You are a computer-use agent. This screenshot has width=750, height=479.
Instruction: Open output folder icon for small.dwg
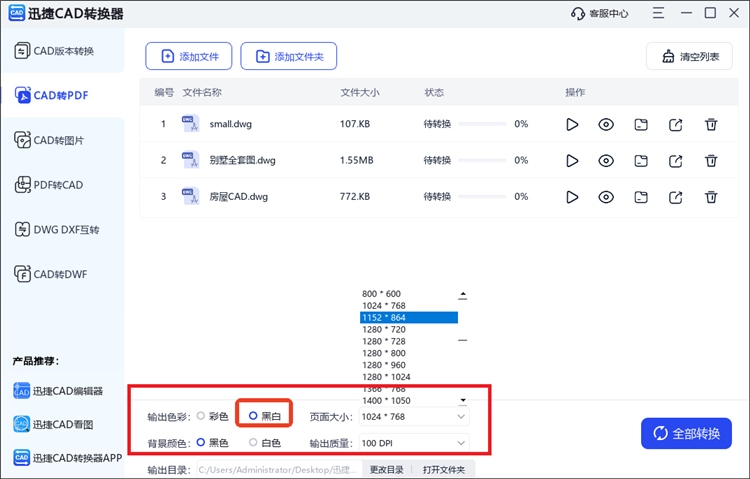641,125
